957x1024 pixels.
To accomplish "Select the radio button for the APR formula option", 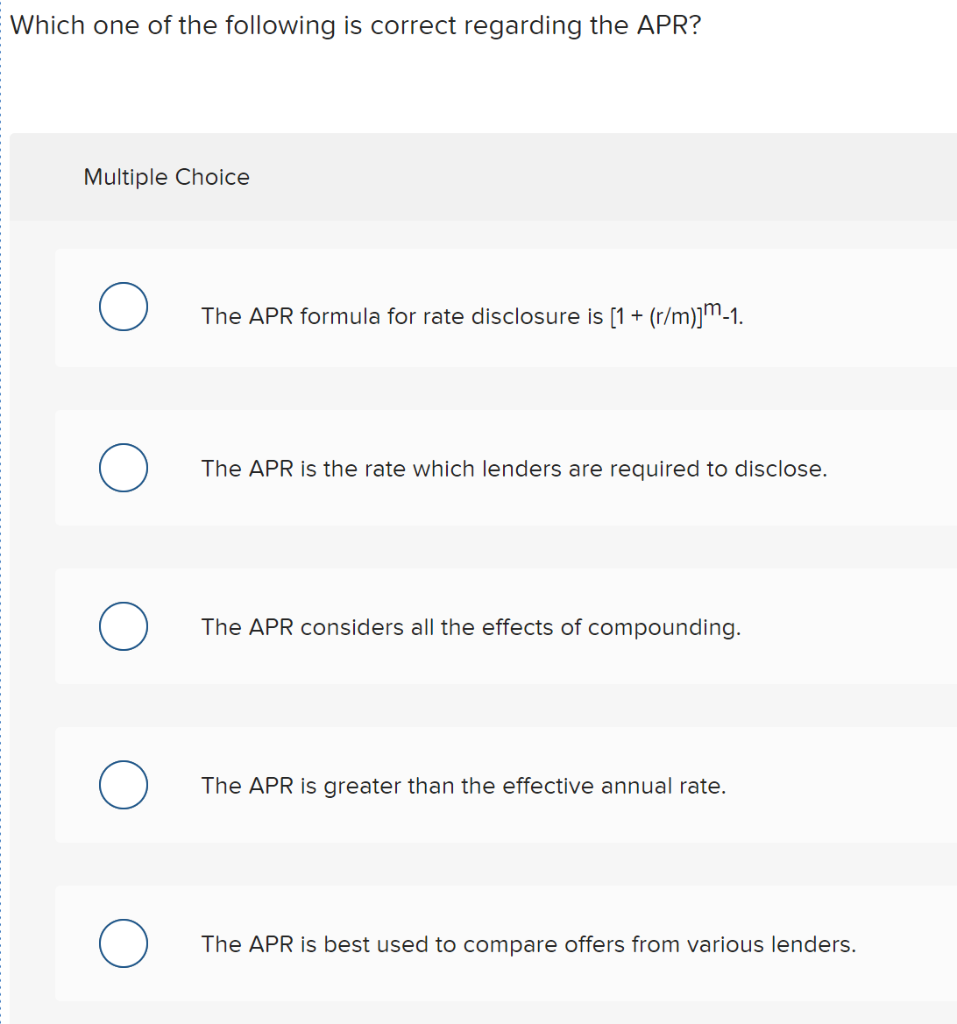I will pyautogui.click(x=123, y=307).
